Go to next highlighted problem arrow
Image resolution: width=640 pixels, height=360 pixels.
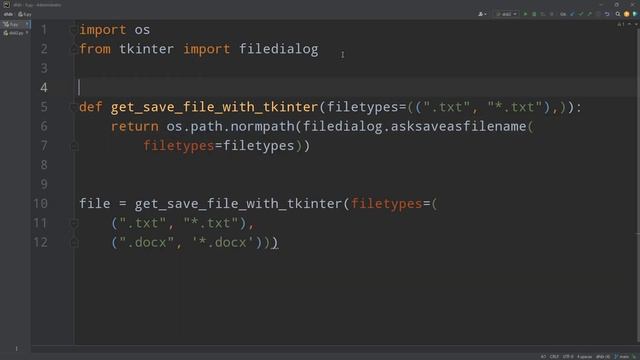coord(636,24)
